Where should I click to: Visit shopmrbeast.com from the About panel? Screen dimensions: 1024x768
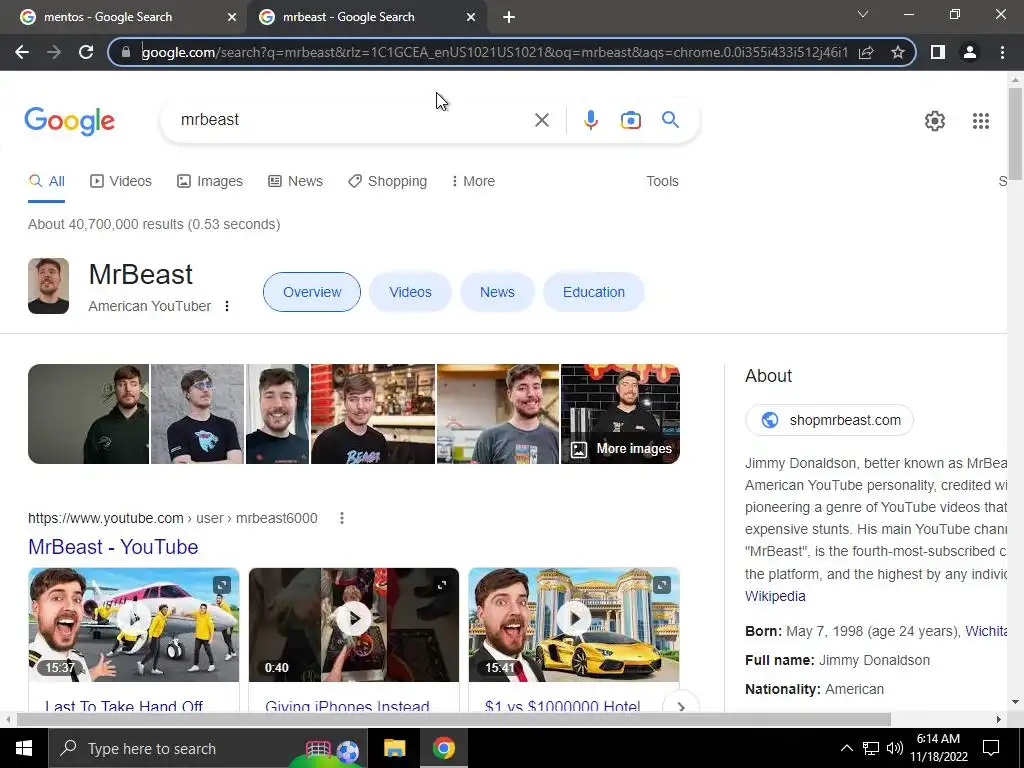pyautogui.click(x=829, y=420)
